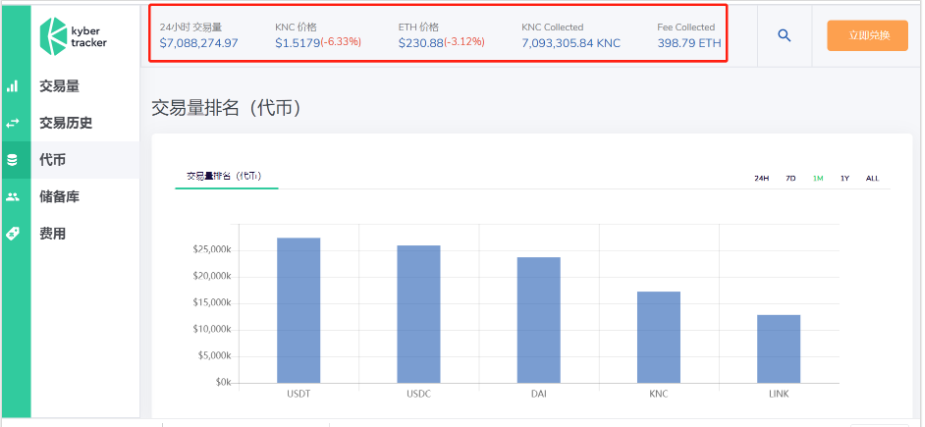Click the 24小时交易量 value $7,088,274.97
The width and height of the screenshot is (925, 427).
(199, 42)
